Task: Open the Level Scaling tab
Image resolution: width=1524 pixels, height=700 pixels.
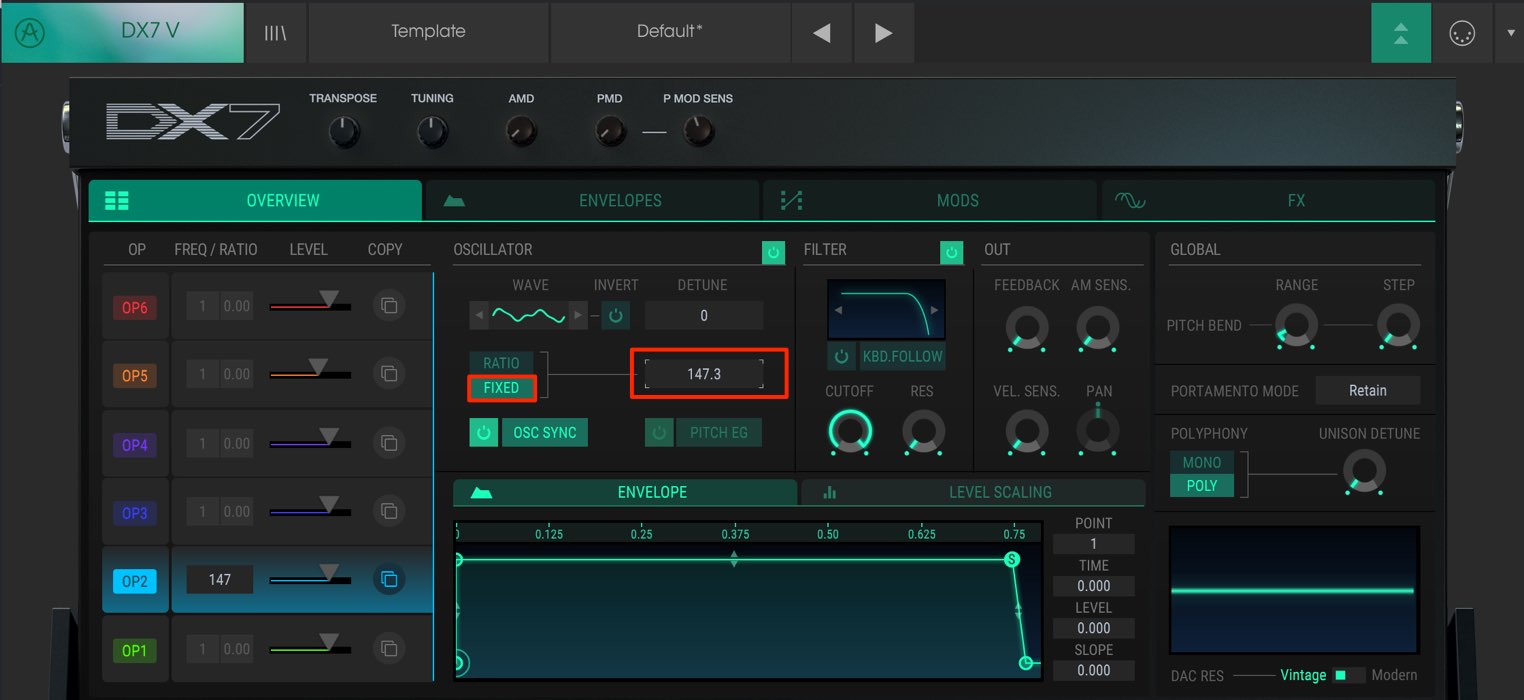Action: tap(973, 492)
